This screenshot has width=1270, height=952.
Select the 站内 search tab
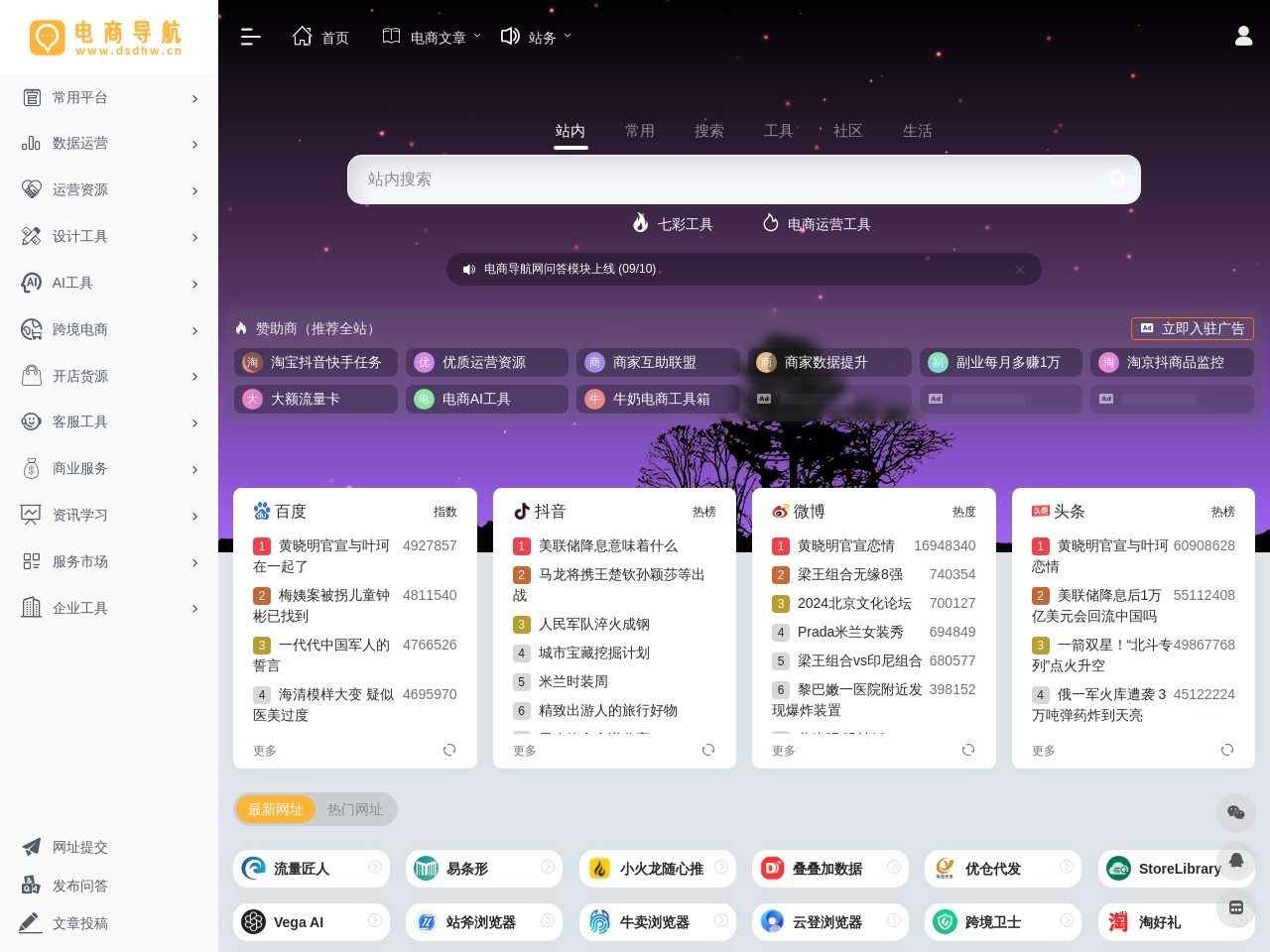click(x=571, y=131)
